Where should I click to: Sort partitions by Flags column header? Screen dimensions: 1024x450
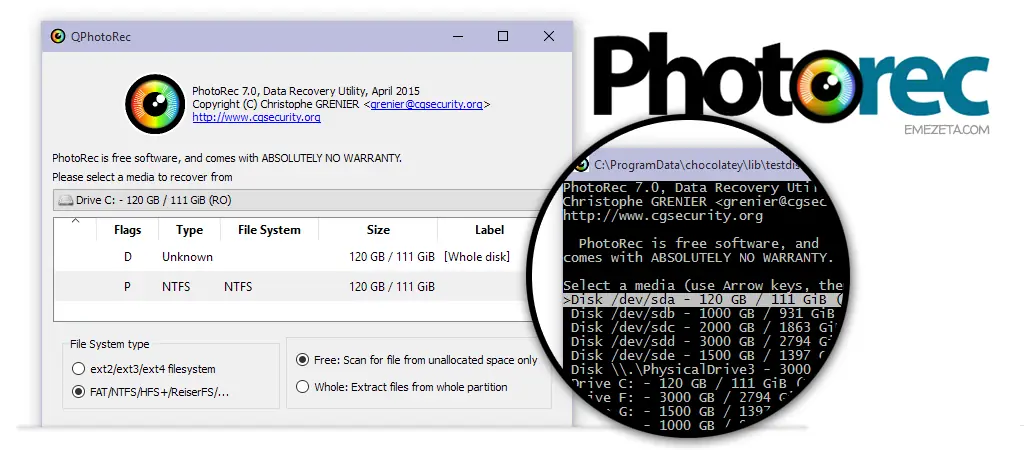click(127, 230)
